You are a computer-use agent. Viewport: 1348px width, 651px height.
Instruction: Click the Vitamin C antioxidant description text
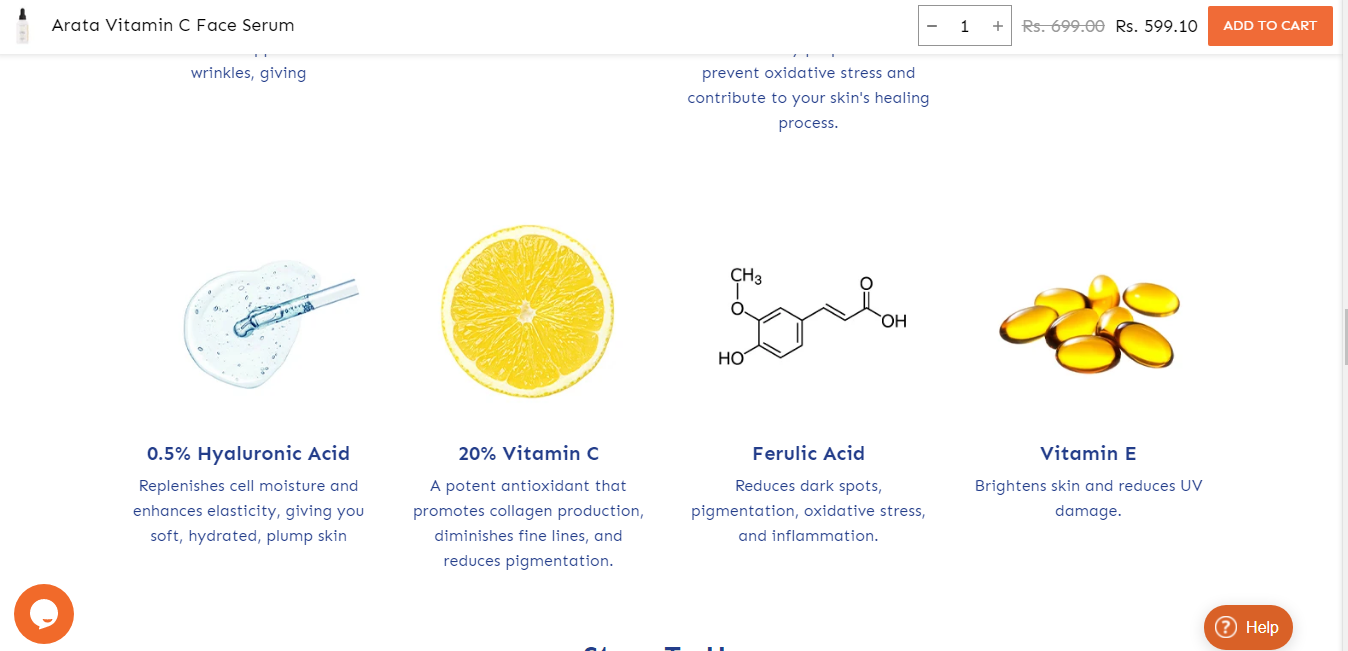pos(528,523)
